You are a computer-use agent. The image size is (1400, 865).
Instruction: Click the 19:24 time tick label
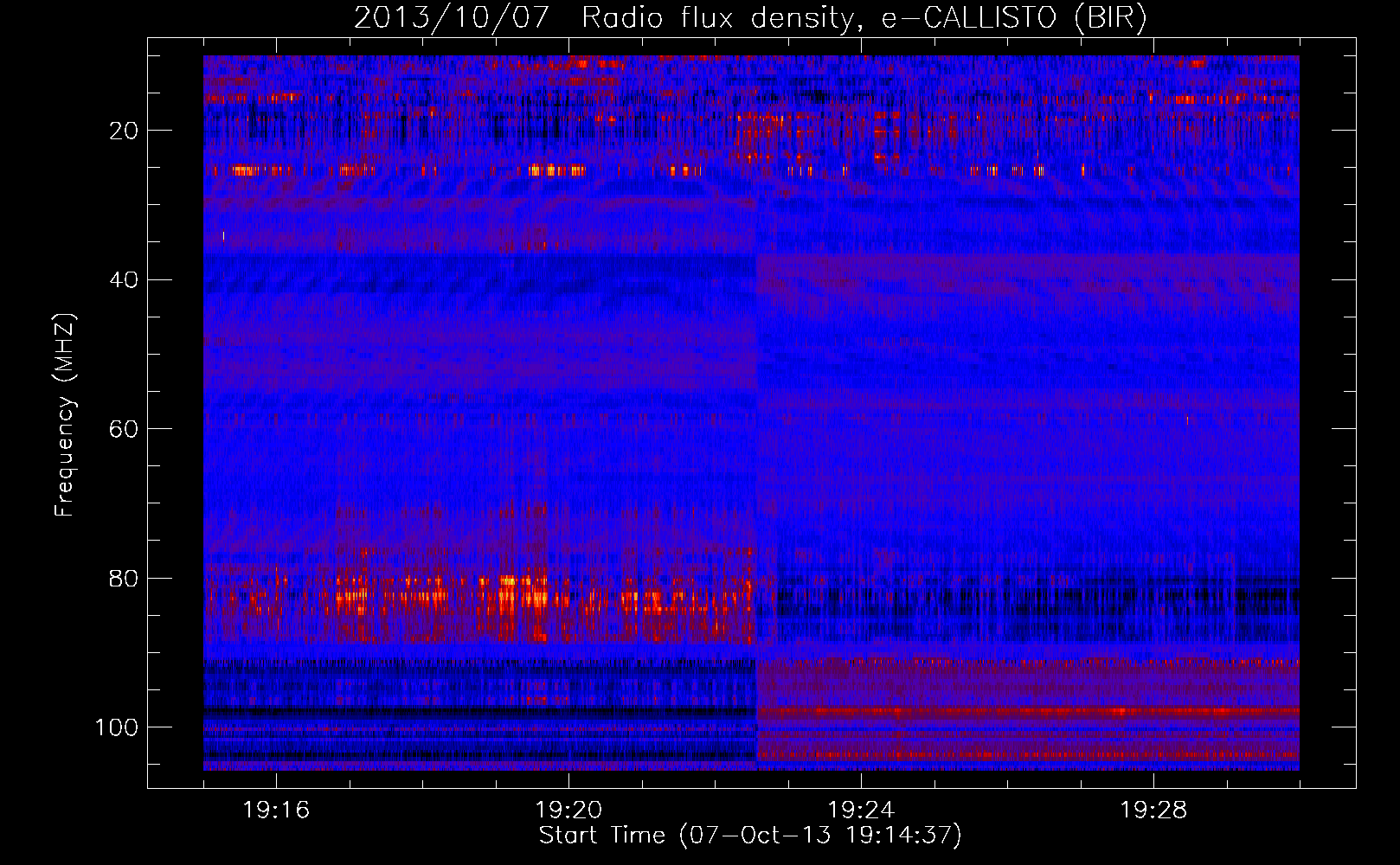click(x=861, y=811)
